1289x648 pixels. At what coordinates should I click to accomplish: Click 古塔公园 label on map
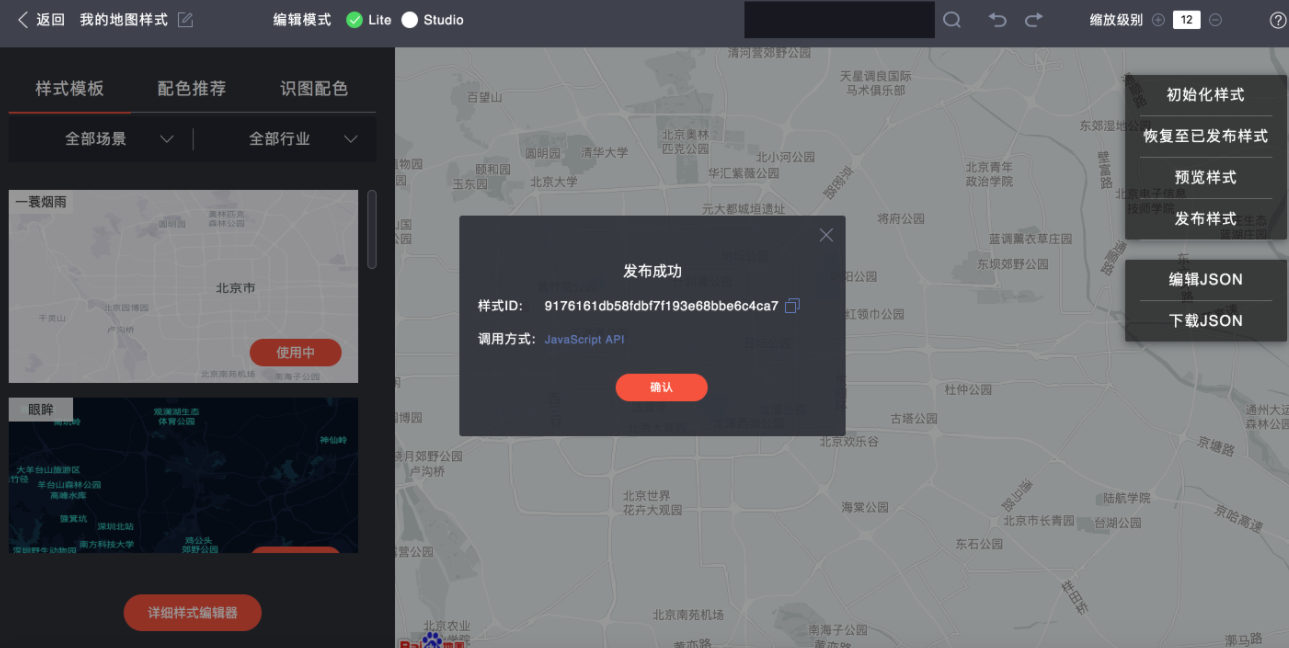(x=914, y=418)
